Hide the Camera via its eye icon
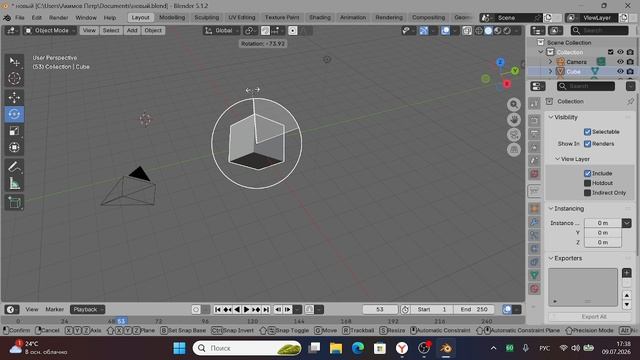The image size is (640, 360). tap(620, 62)
